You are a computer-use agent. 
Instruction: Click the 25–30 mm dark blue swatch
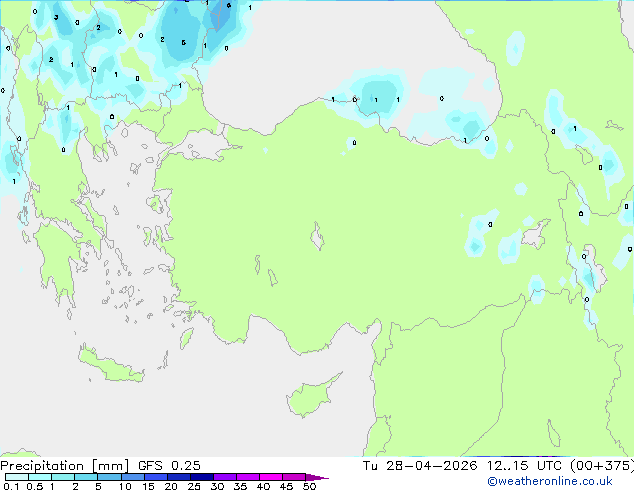201,477
